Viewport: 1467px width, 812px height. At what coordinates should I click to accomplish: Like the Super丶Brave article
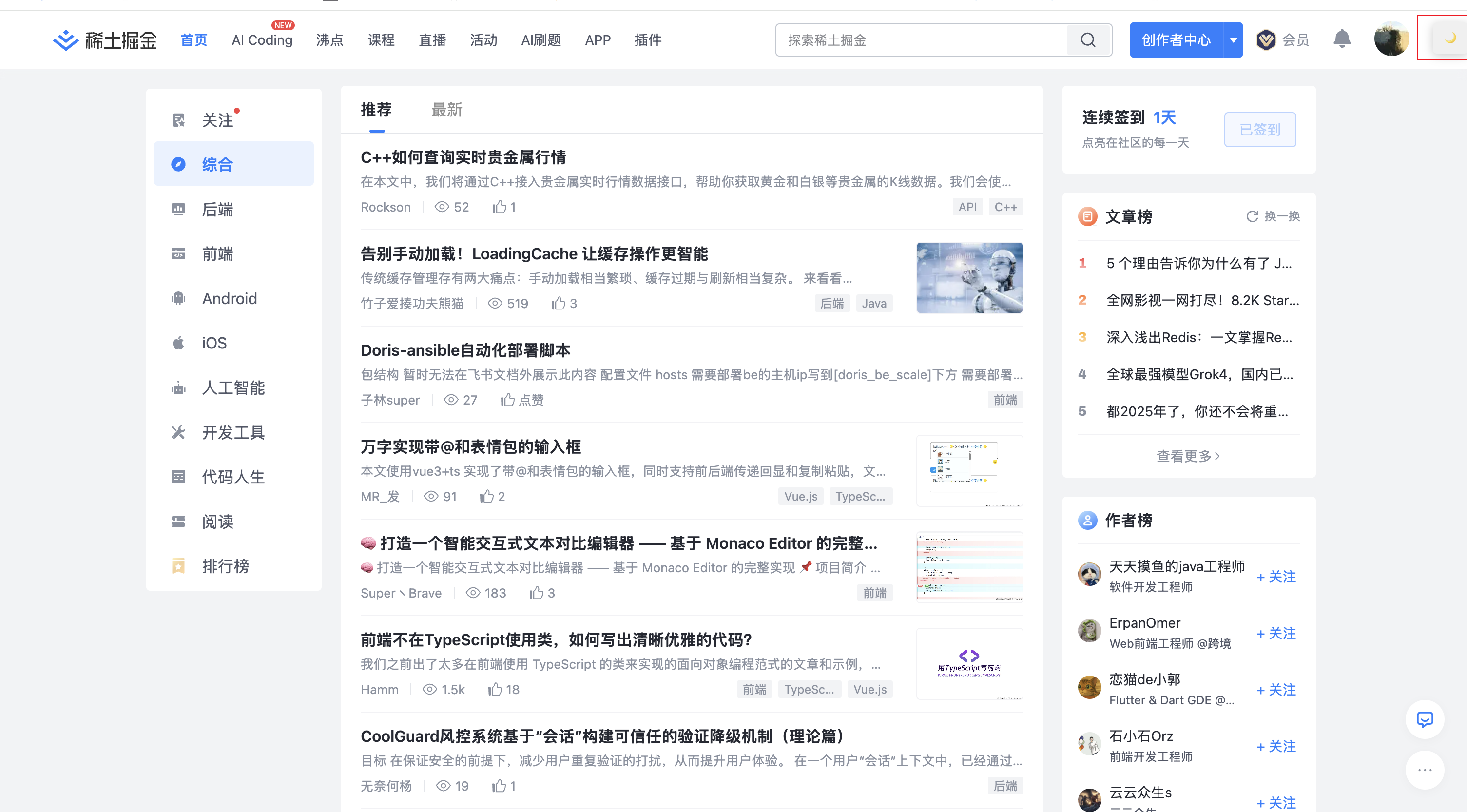pos(541,593)
